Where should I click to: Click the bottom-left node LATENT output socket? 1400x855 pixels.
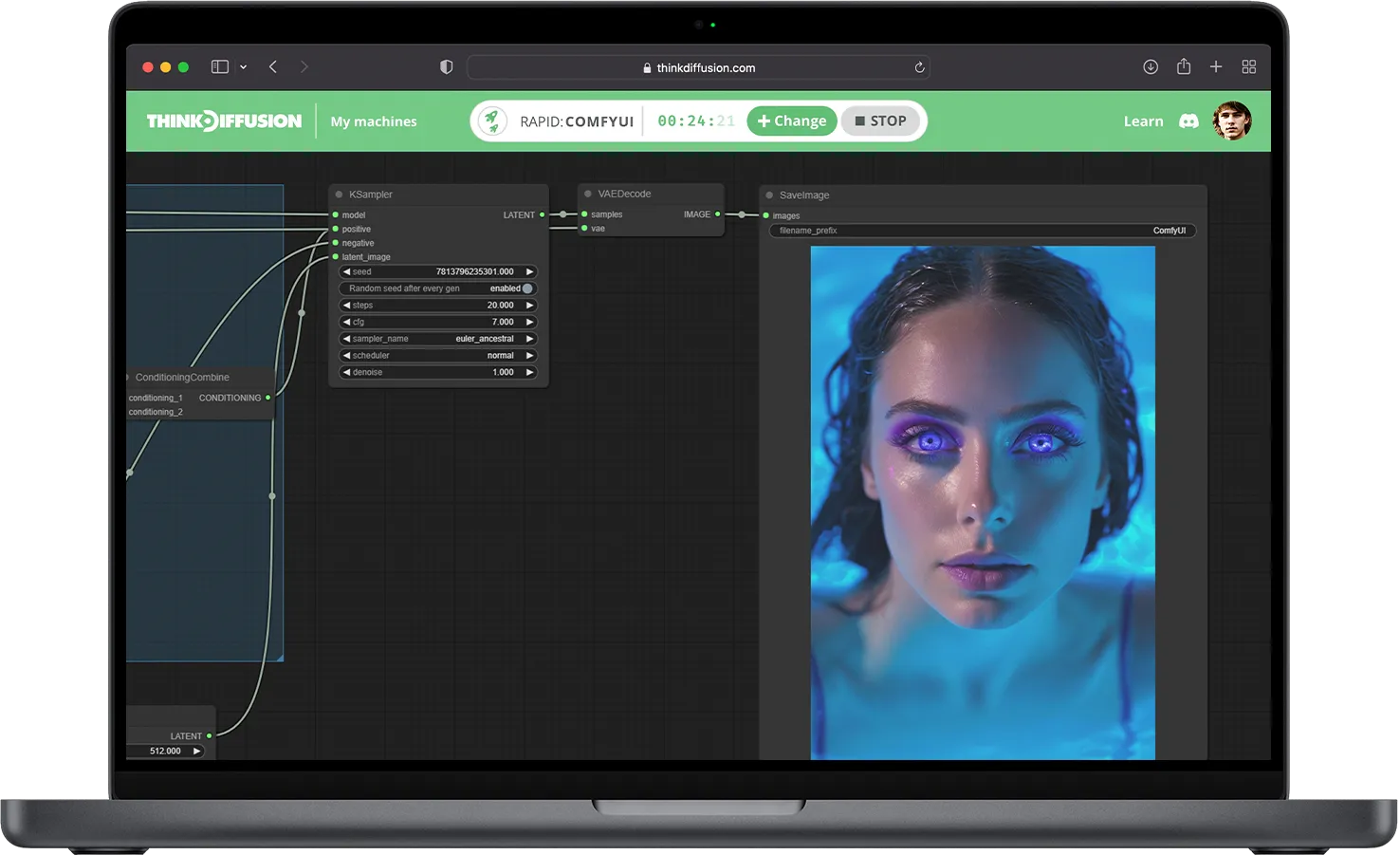210,735
